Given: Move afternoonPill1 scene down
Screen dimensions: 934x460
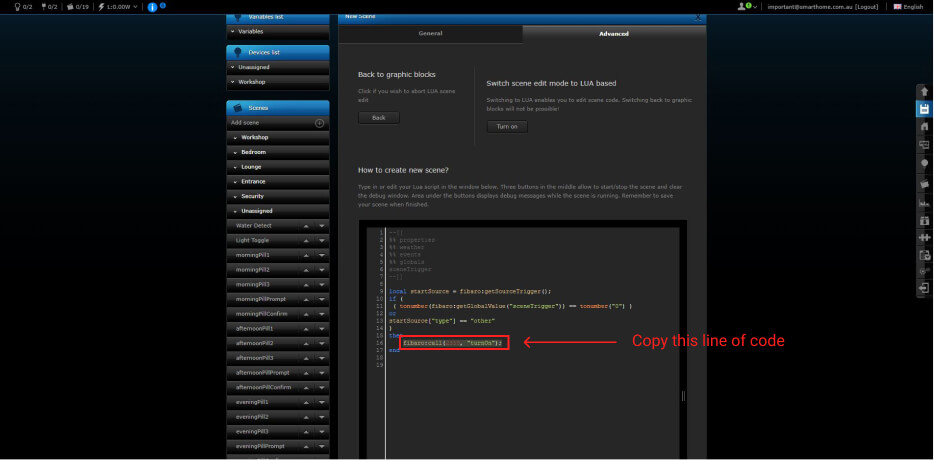Looking at the screenshot, I should pos(322,329).
